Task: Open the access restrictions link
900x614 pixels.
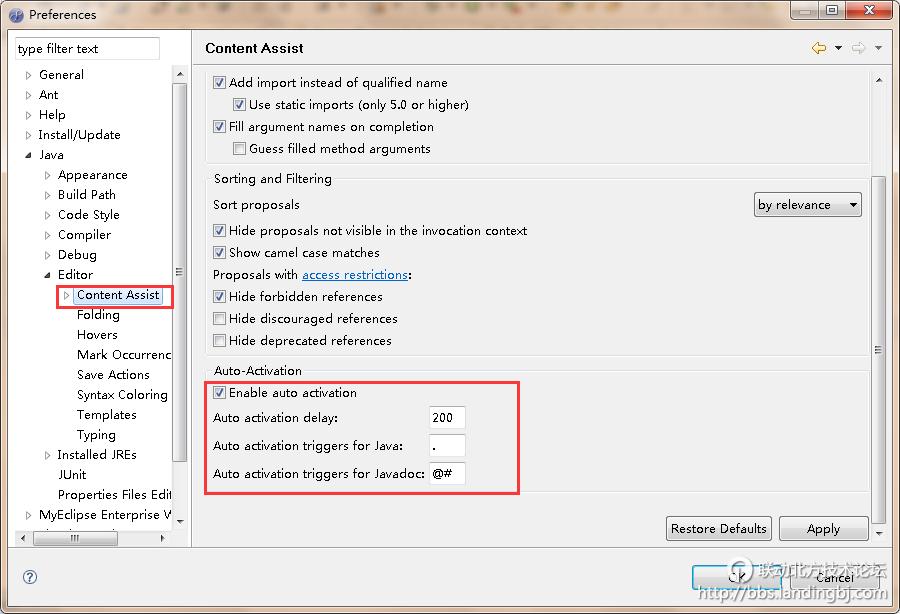Action: [x=354, y=275]
